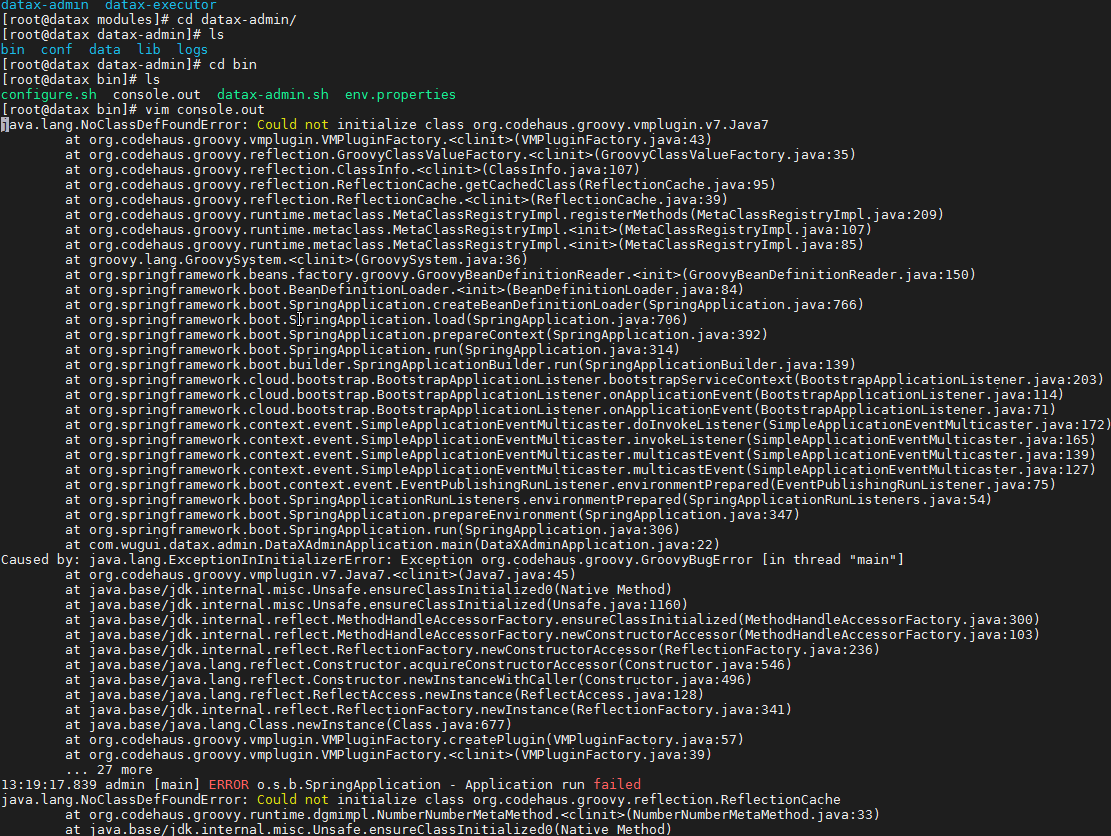The height and width of the screenshot is (836, 1111).
Task: Click '(SpringApplicationRunListeners.java:54)' stack reference
Action: [836, 499]
